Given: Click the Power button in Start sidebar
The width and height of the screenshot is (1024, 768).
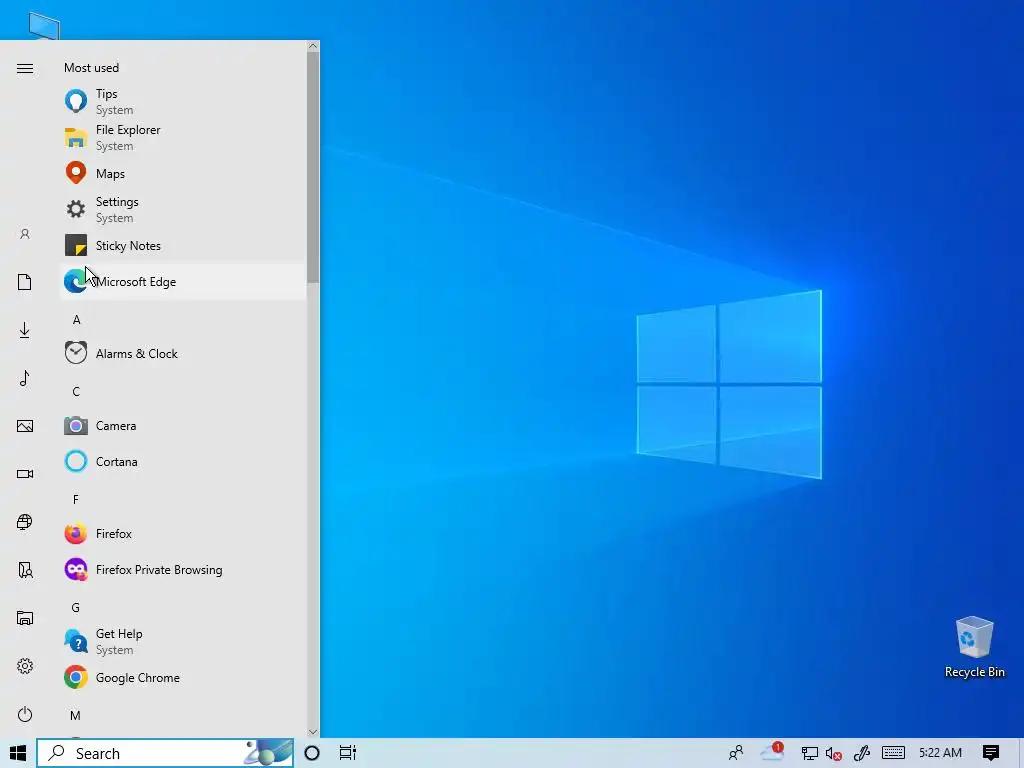Looking at the screenshot, I should (25, 714).
